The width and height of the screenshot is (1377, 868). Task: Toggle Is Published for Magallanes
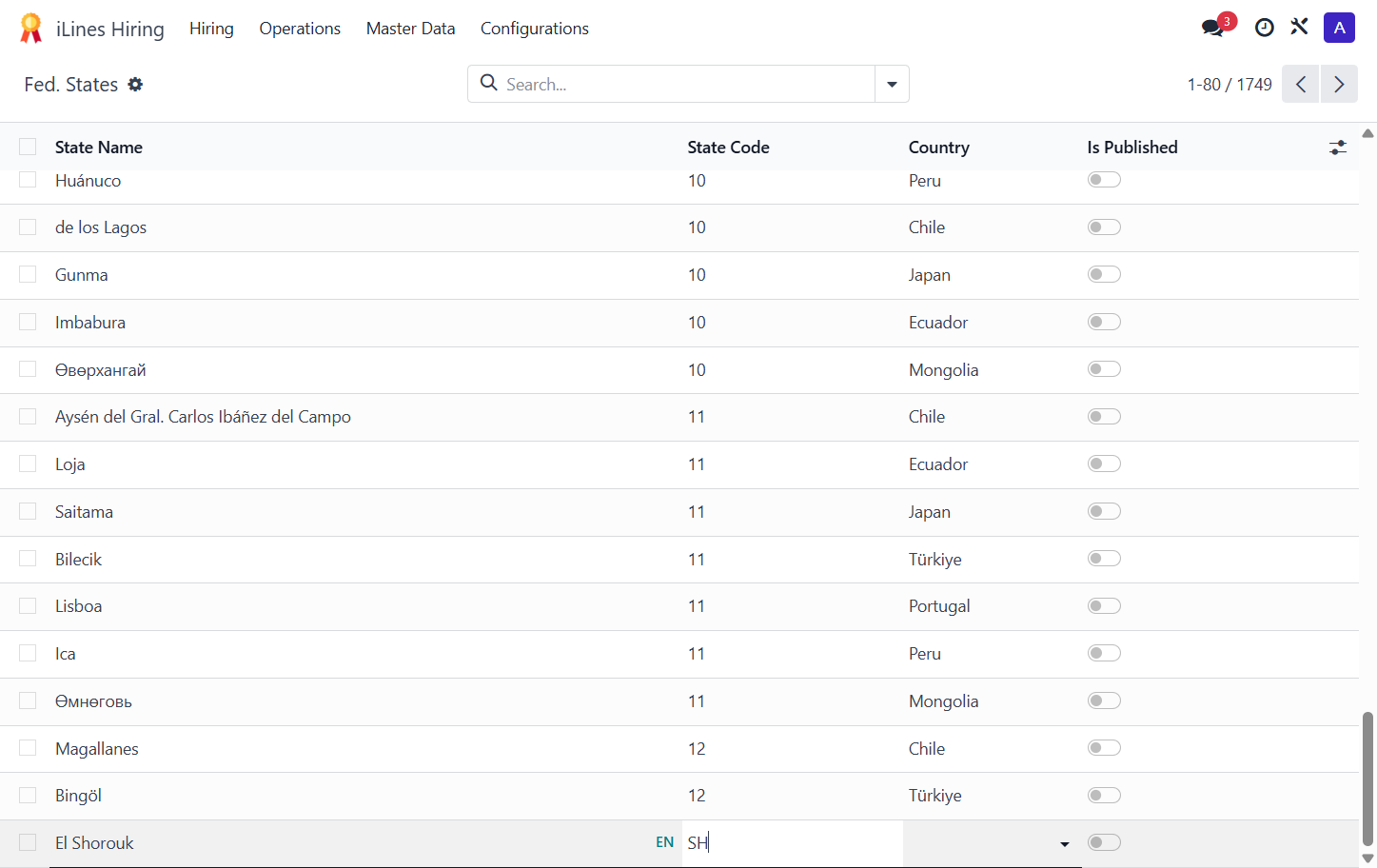1104,747
